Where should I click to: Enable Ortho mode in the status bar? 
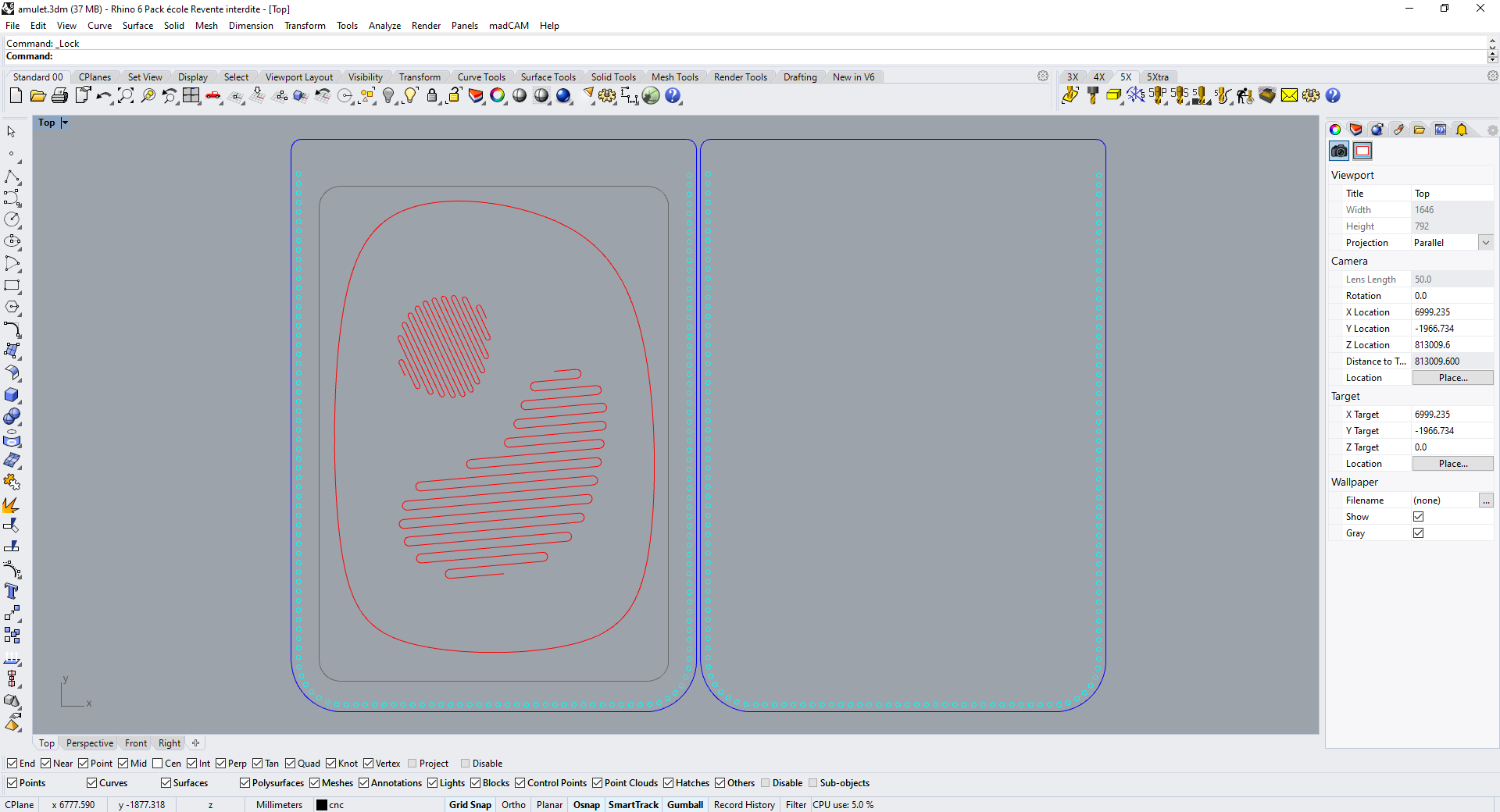[x=512, y=804]
